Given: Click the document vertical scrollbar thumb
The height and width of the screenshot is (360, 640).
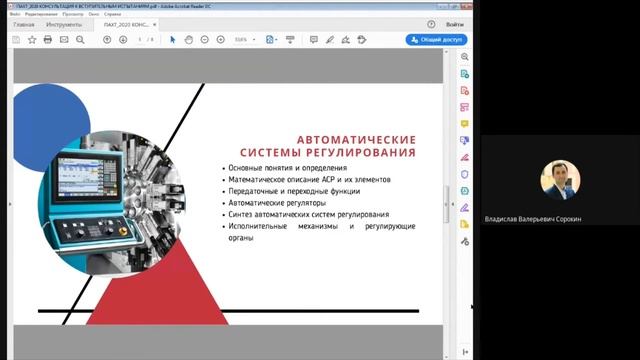Looking at the screenshot, I should (446, 204).
